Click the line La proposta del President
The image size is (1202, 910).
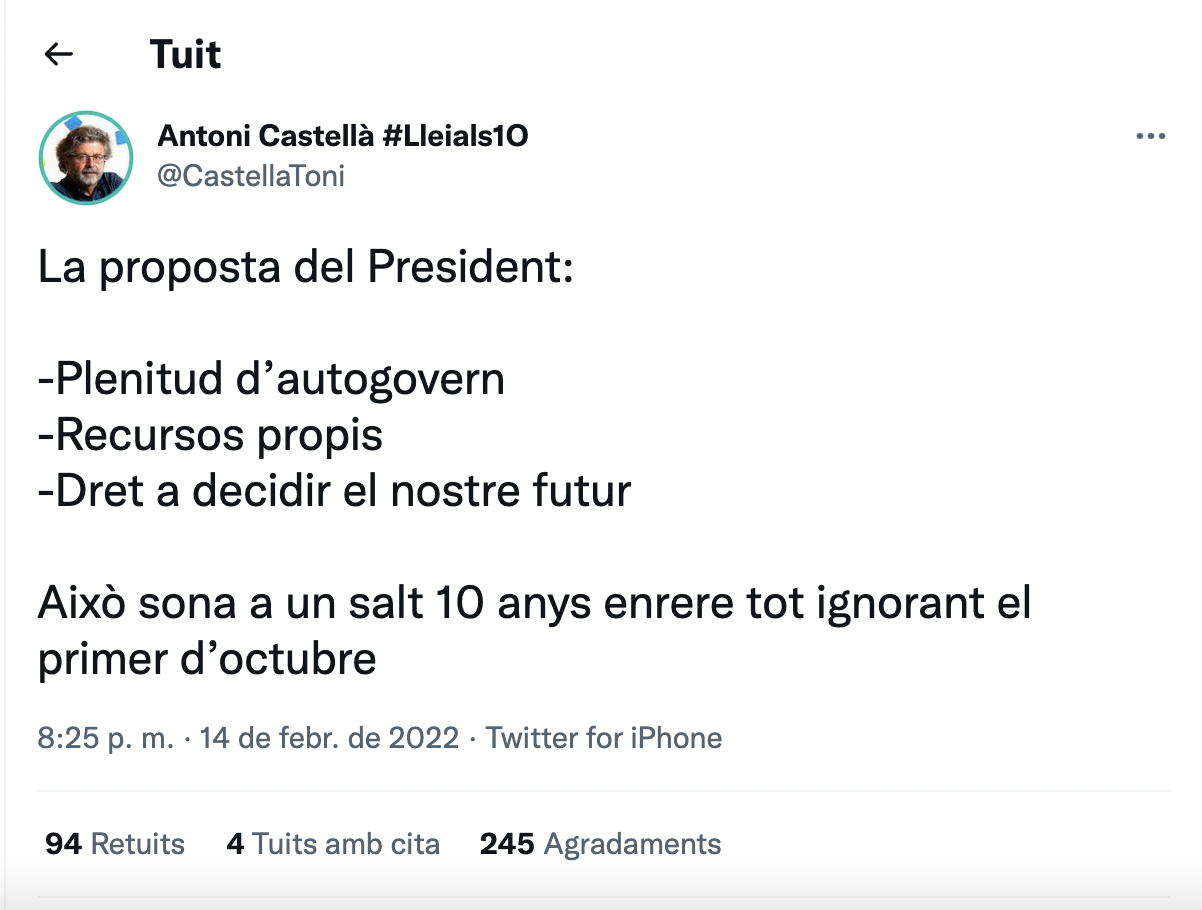click(305, 268)
